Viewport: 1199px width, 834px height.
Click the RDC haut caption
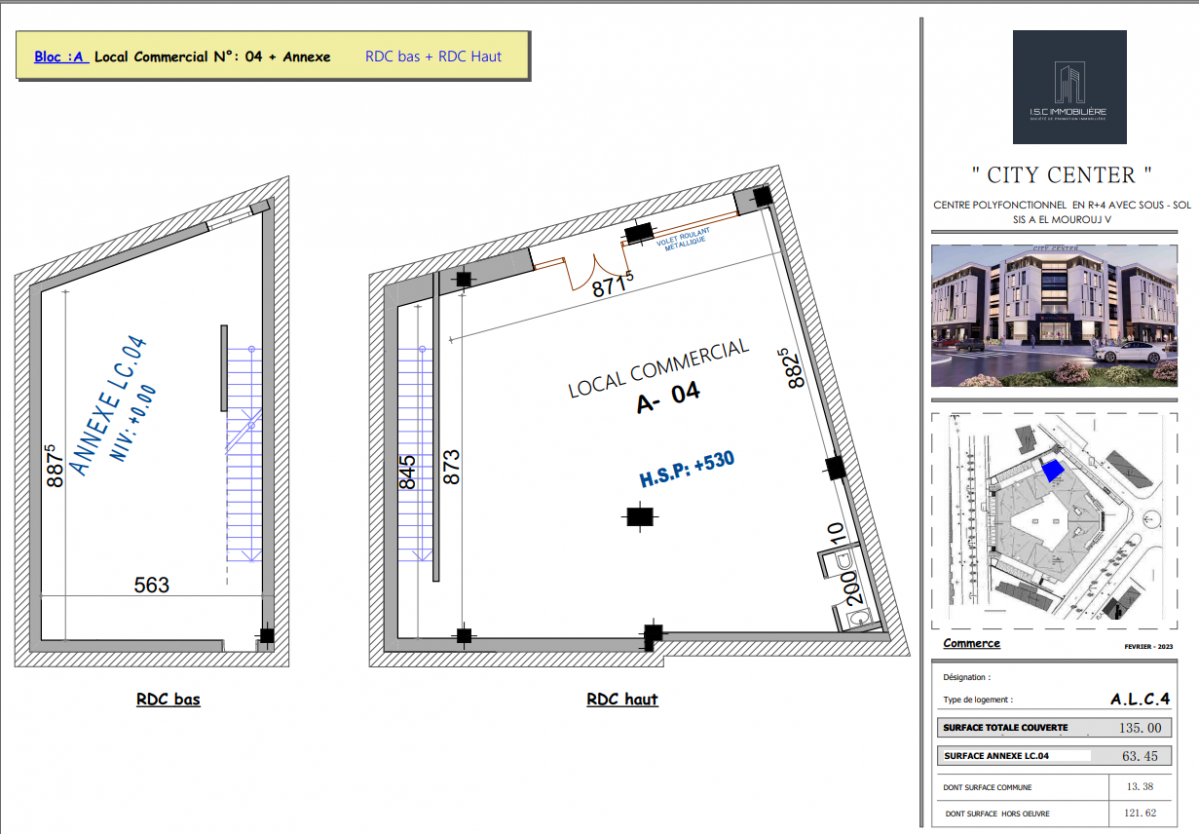tap(622, 700)
